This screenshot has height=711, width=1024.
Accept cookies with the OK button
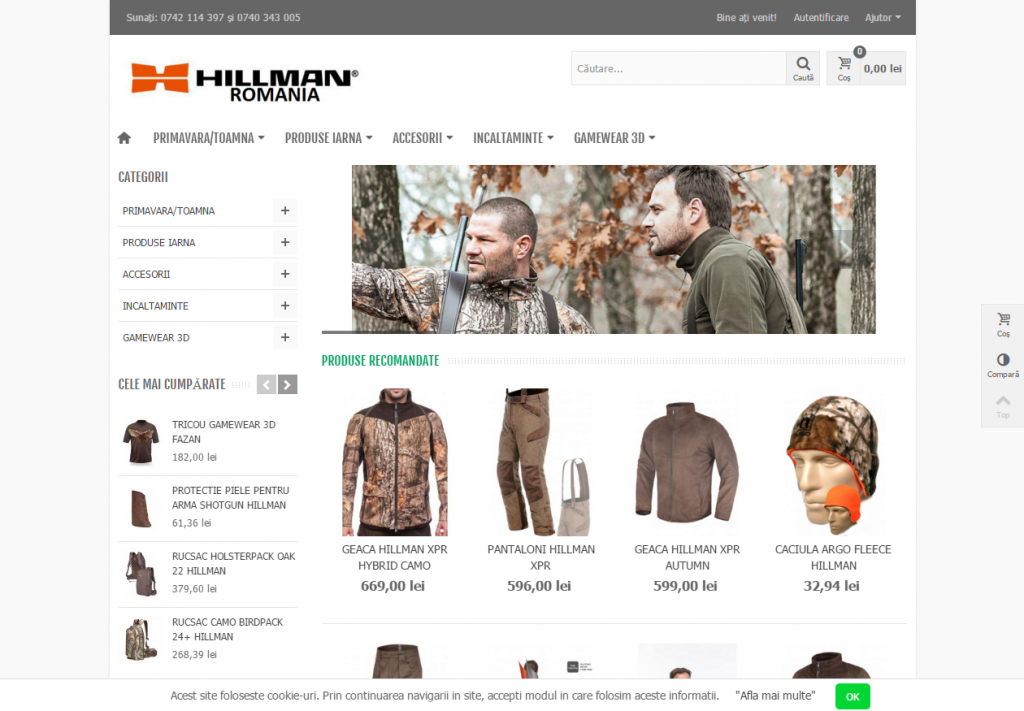click(x=852, y=696)
